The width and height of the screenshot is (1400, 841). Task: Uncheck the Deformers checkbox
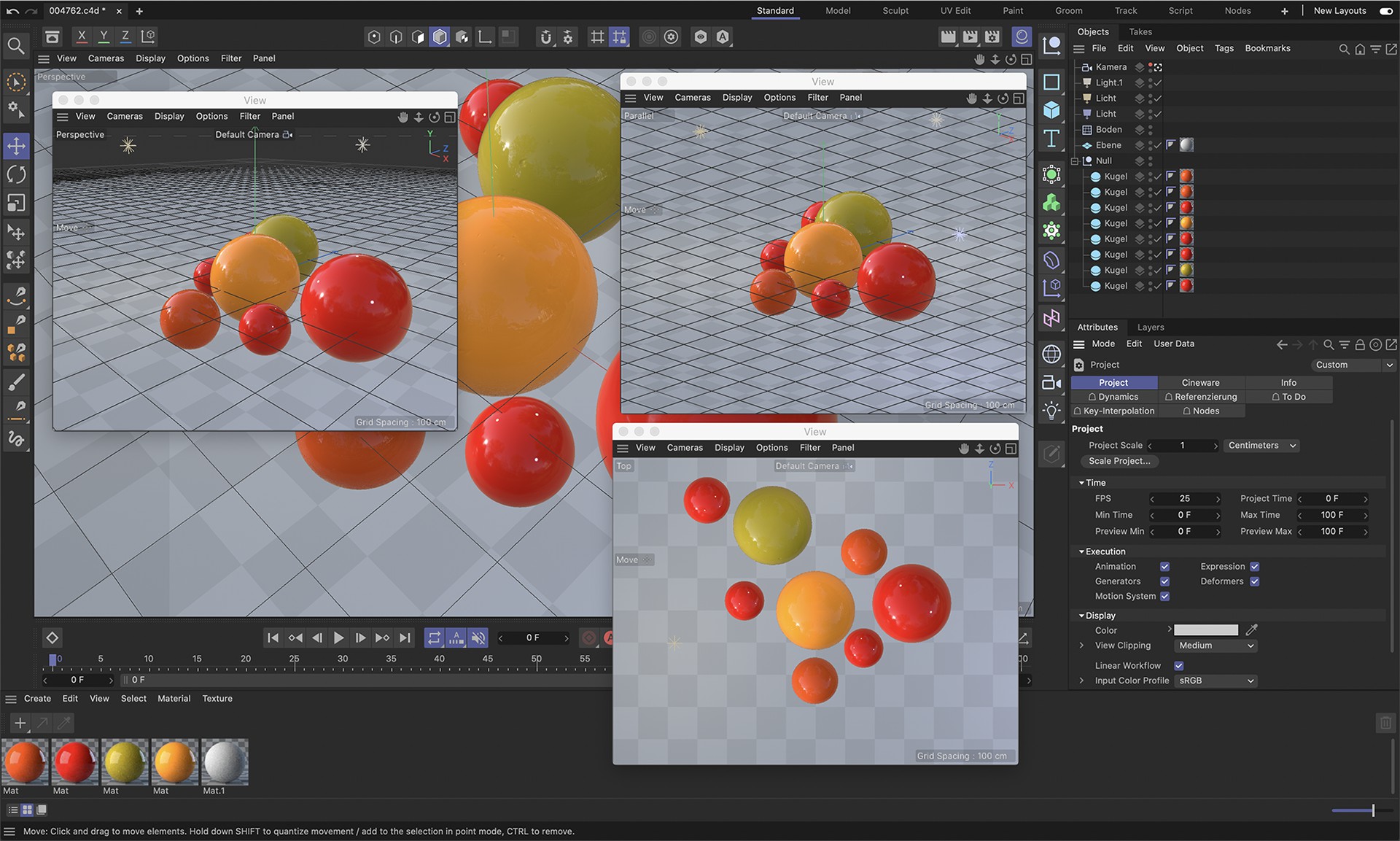point(1254,581)
